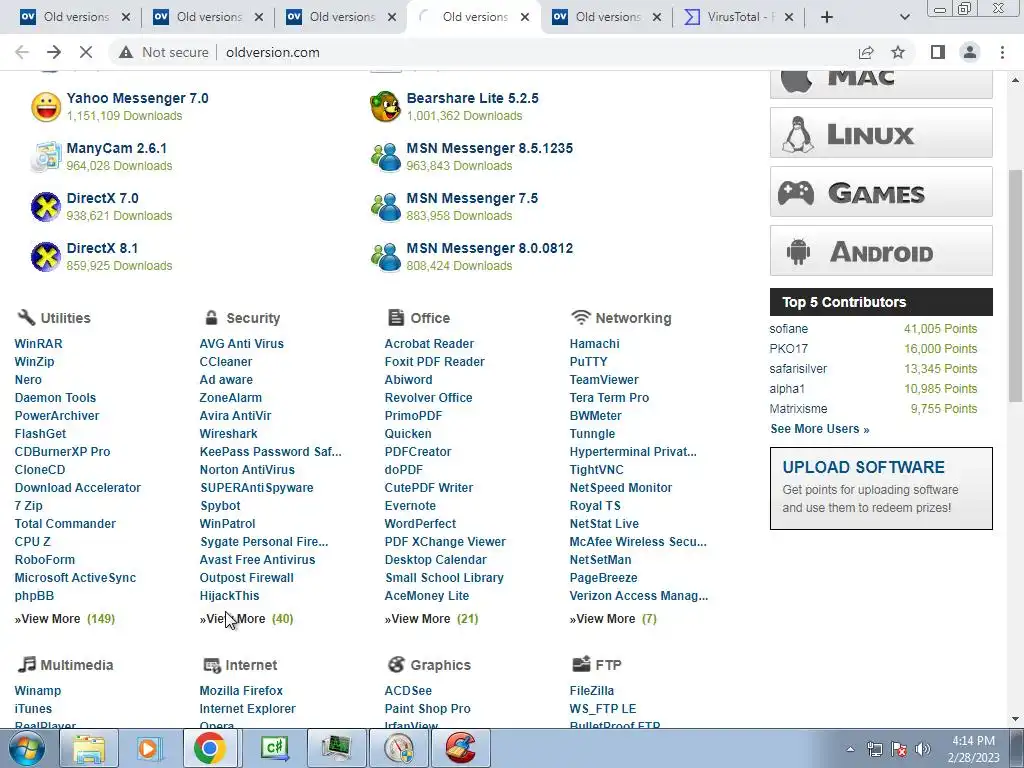The image size is (1024, 768).
Task: Click the page vertical scrollbar thumb
Action: (1016, 286)
